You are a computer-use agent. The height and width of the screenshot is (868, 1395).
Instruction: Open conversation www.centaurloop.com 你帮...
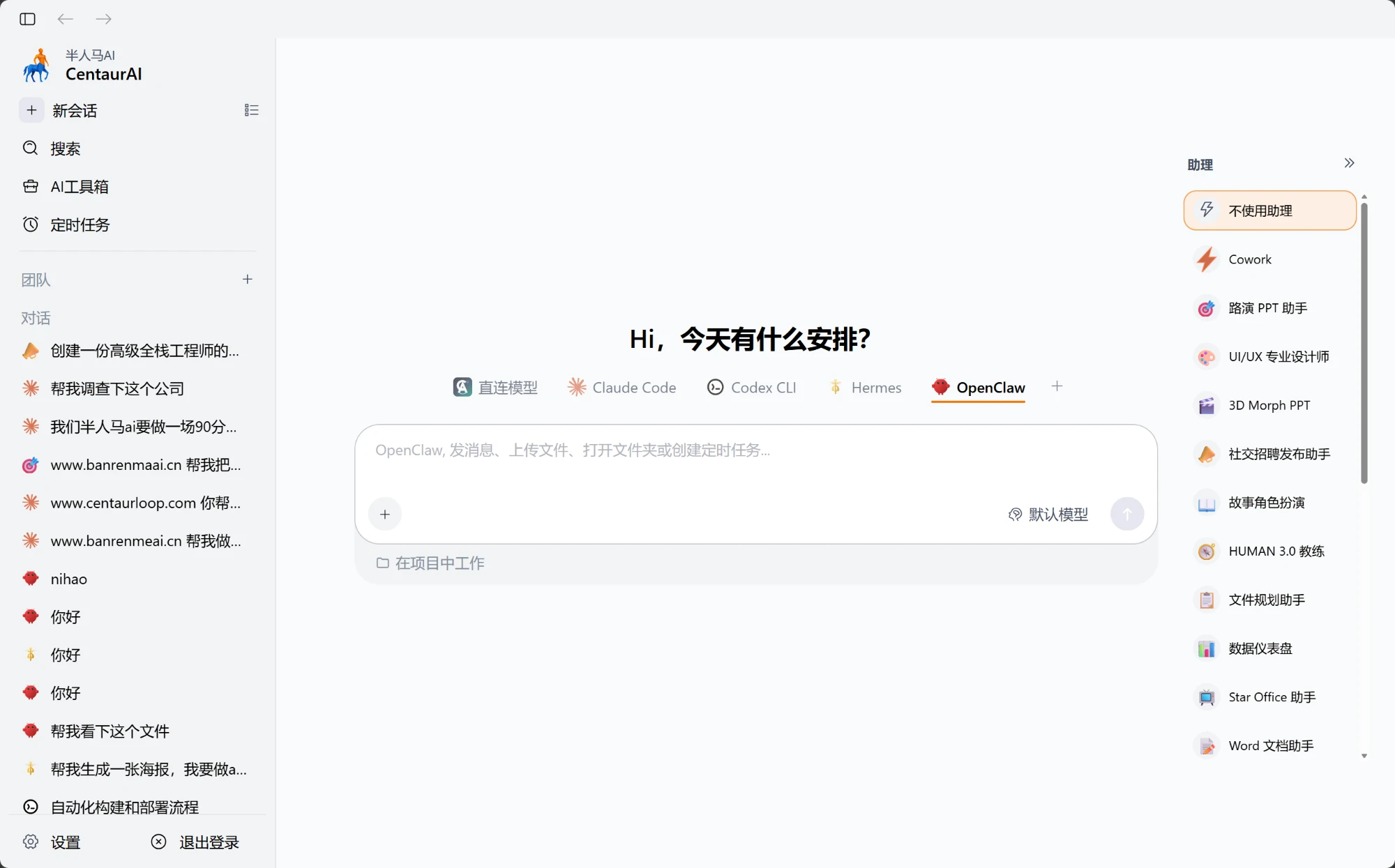(138, 503)
